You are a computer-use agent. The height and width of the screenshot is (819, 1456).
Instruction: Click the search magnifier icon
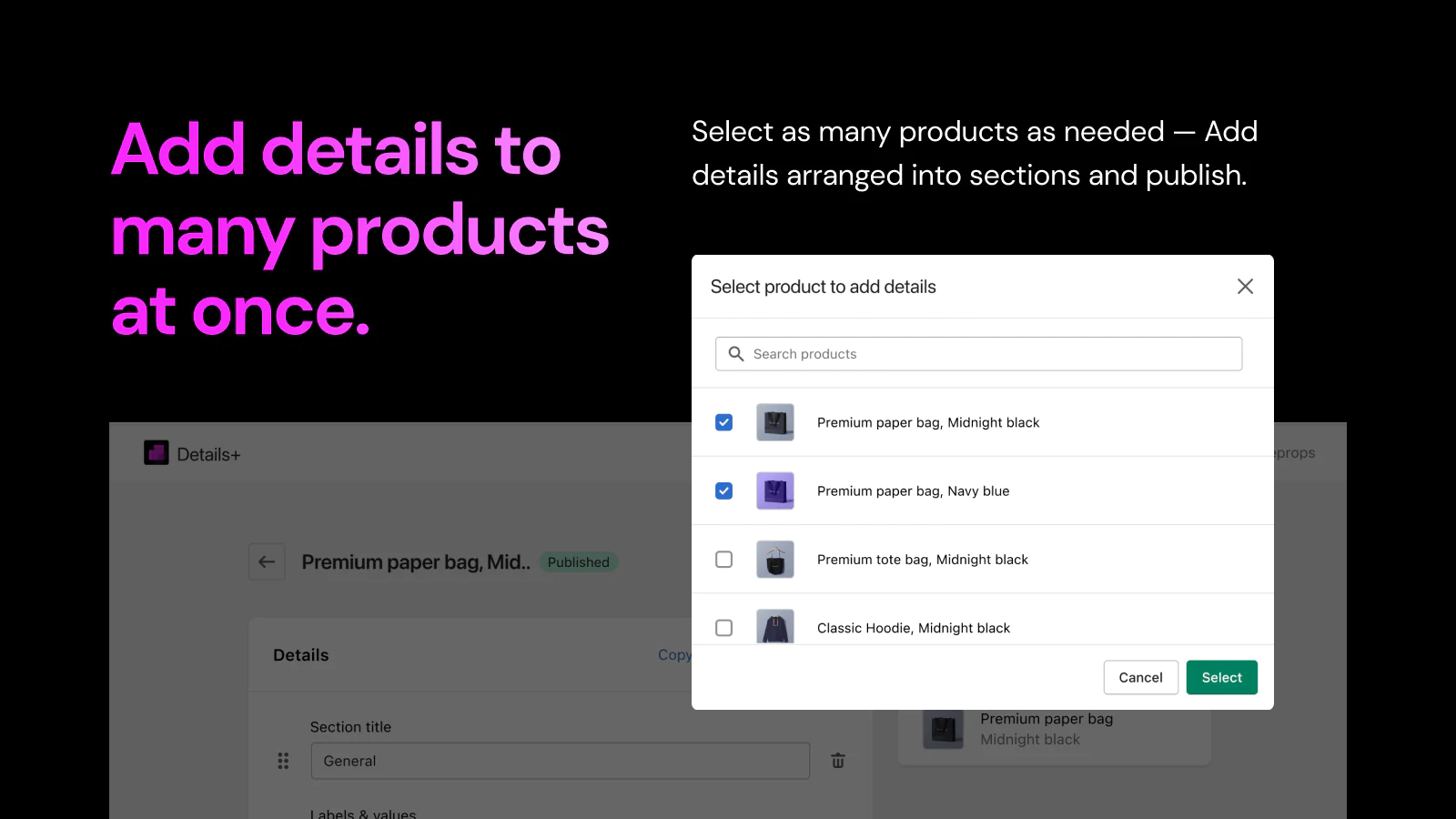pos(736,354)
